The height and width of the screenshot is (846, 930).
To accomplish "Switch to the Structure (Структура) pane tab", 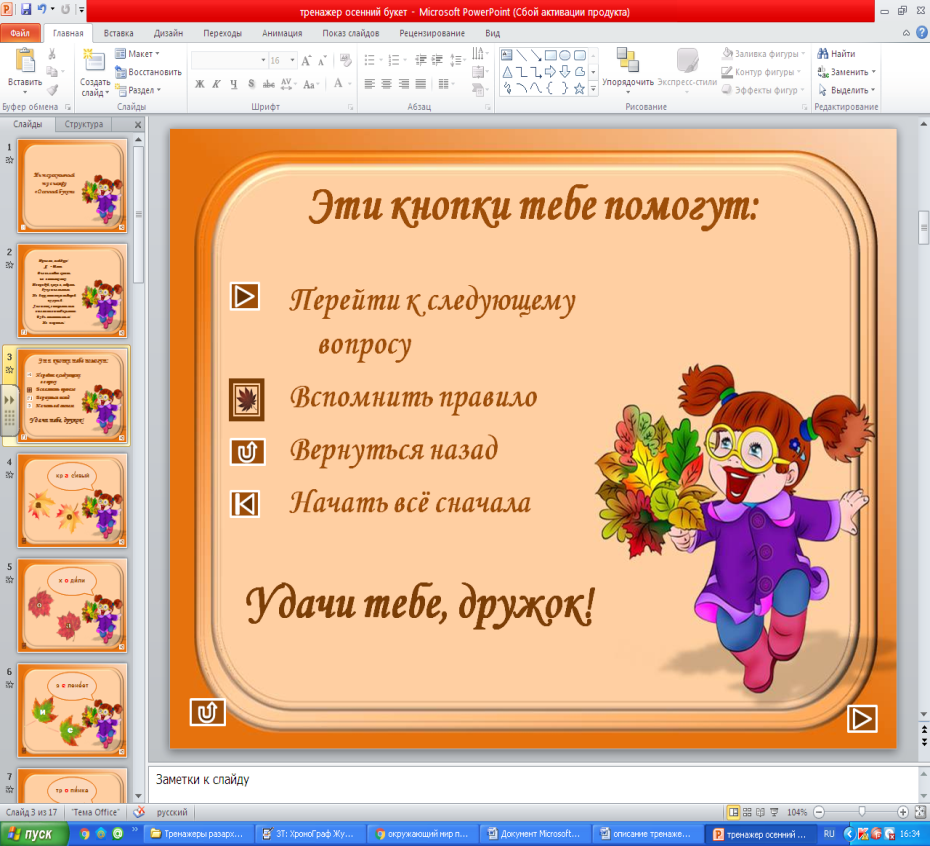I will pos(84,124).
